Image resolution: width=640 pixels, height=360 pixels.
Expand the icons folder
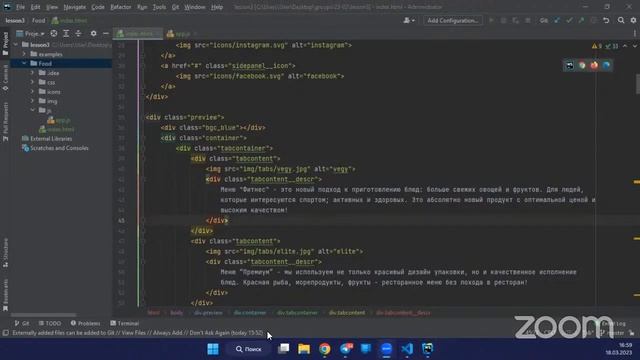tap(32, 91)
